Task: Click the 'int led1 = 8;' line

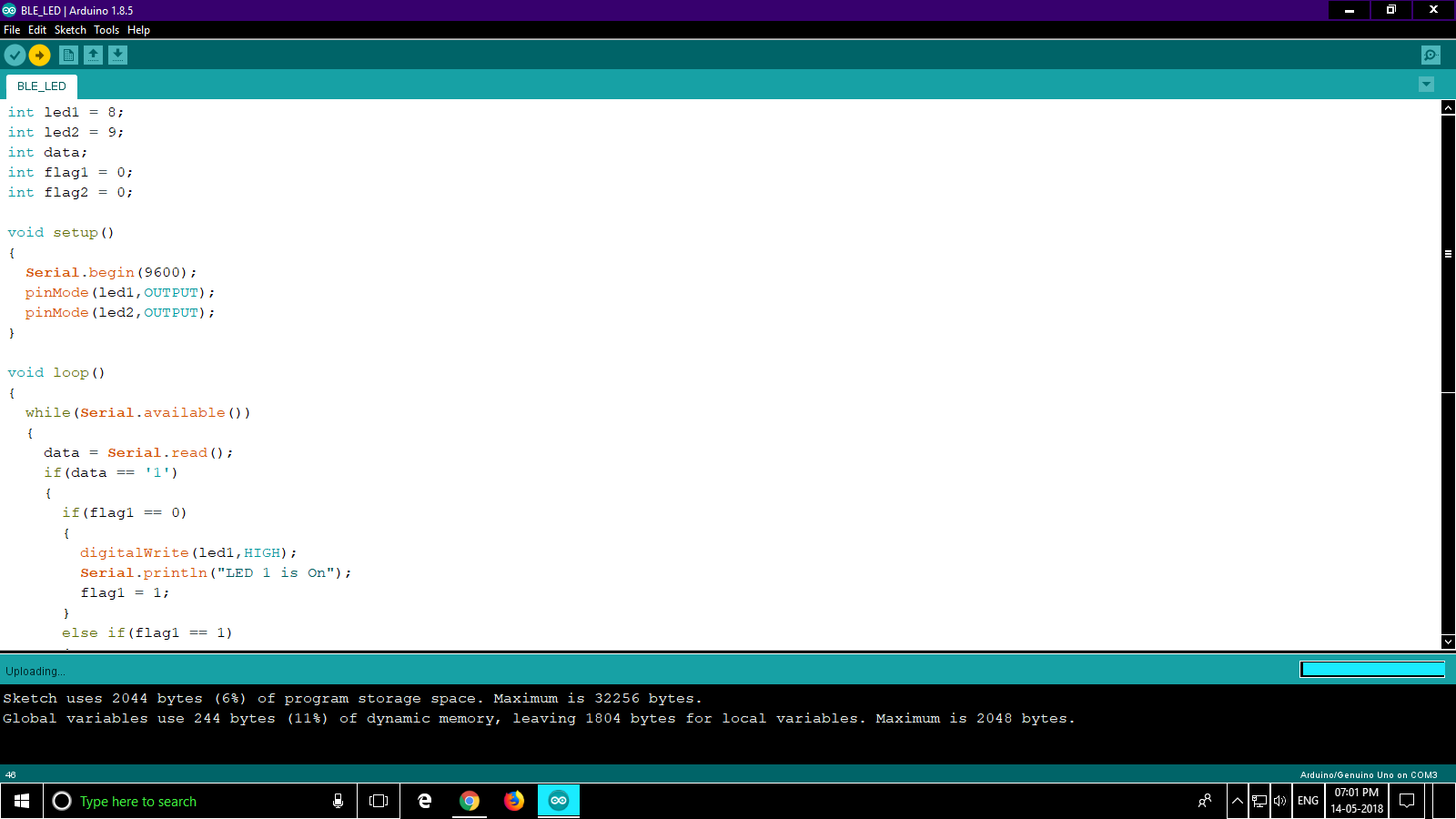Action: 66,112
